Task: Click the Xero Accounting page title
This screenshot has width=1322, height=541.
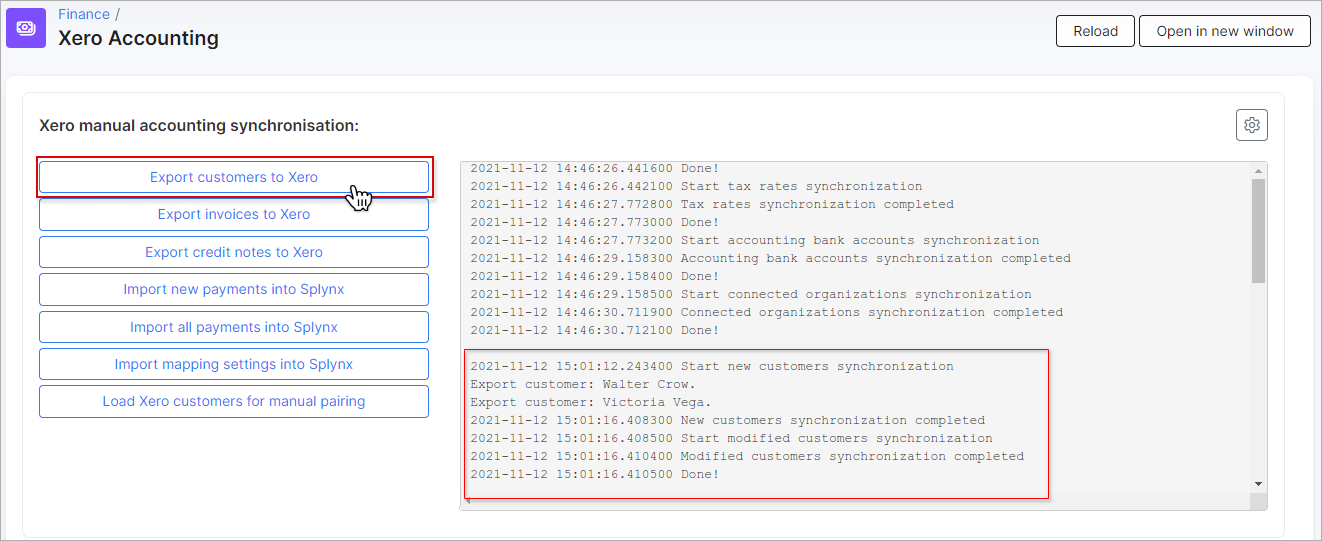Action: 138,38
